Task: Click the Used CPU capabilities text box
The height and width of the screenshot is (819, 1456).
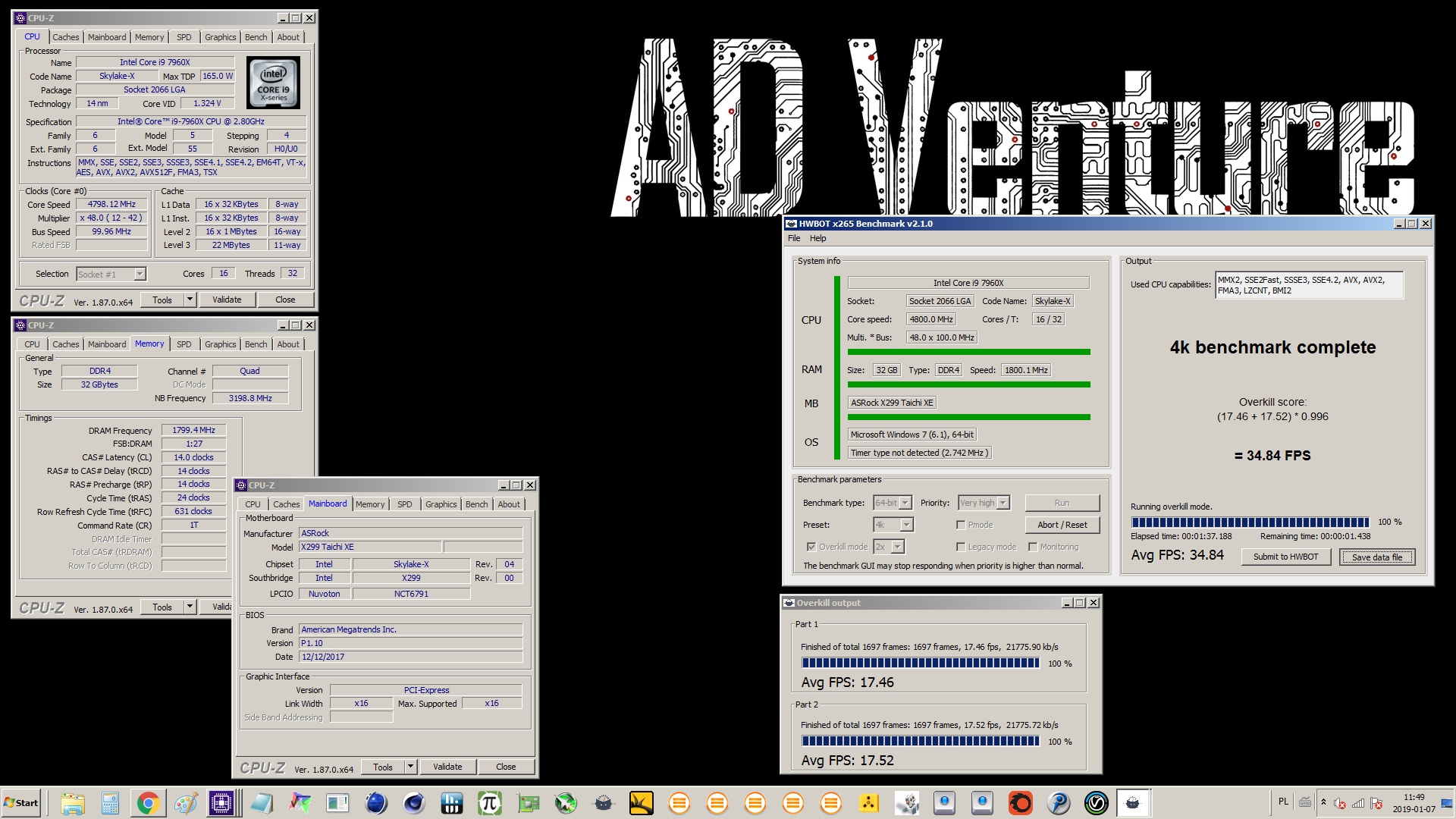Action: point(1309,285)
